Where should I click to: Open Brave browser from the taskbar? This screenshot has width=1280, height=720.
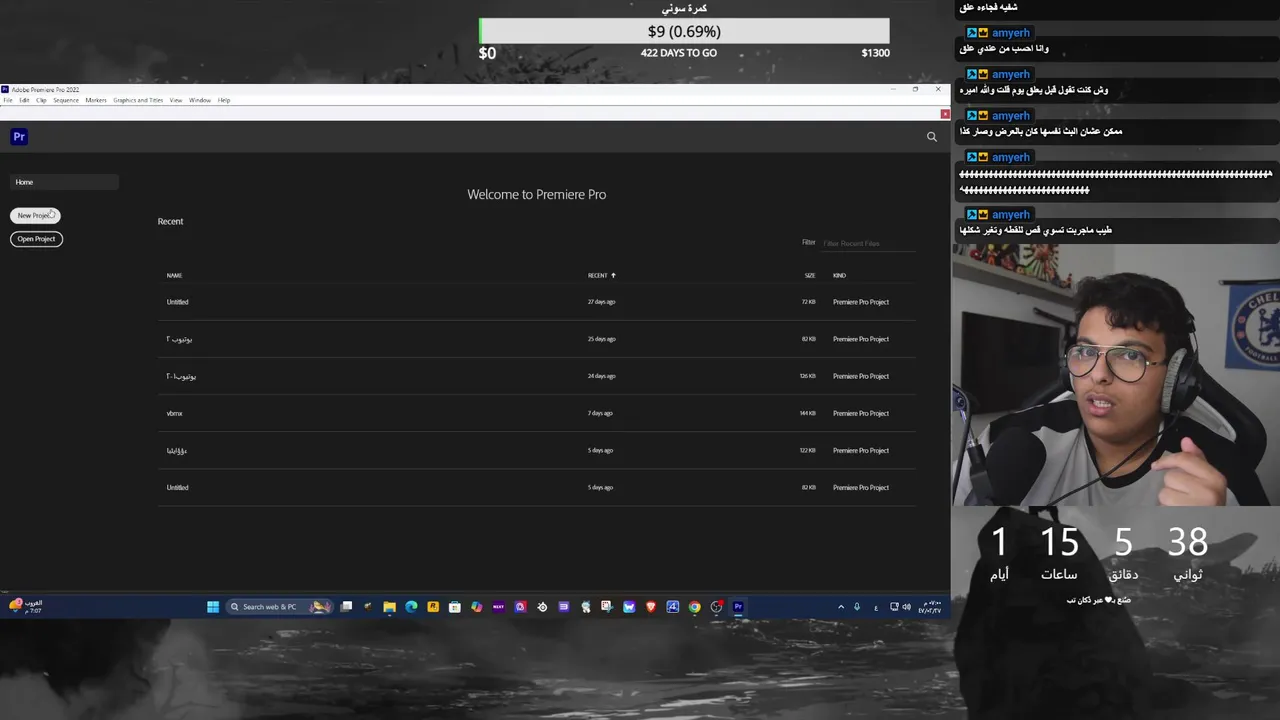[x=651, y=606]
